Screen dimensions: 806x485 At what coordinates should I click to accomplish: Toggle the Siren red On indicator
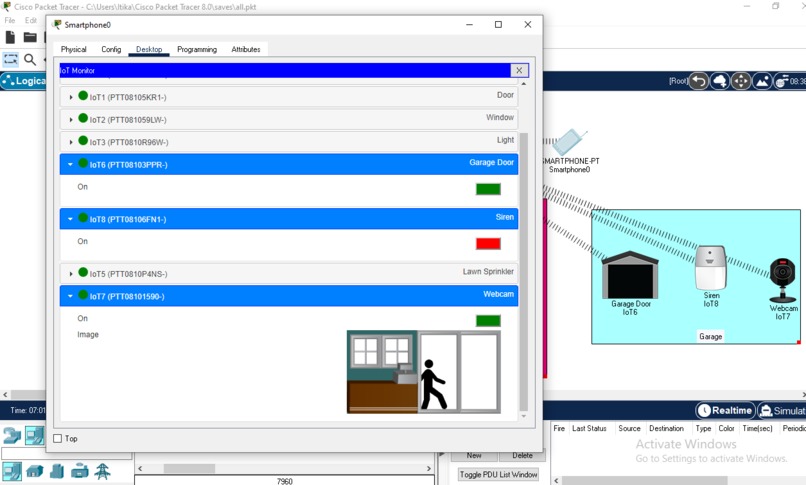coord(488,244)
